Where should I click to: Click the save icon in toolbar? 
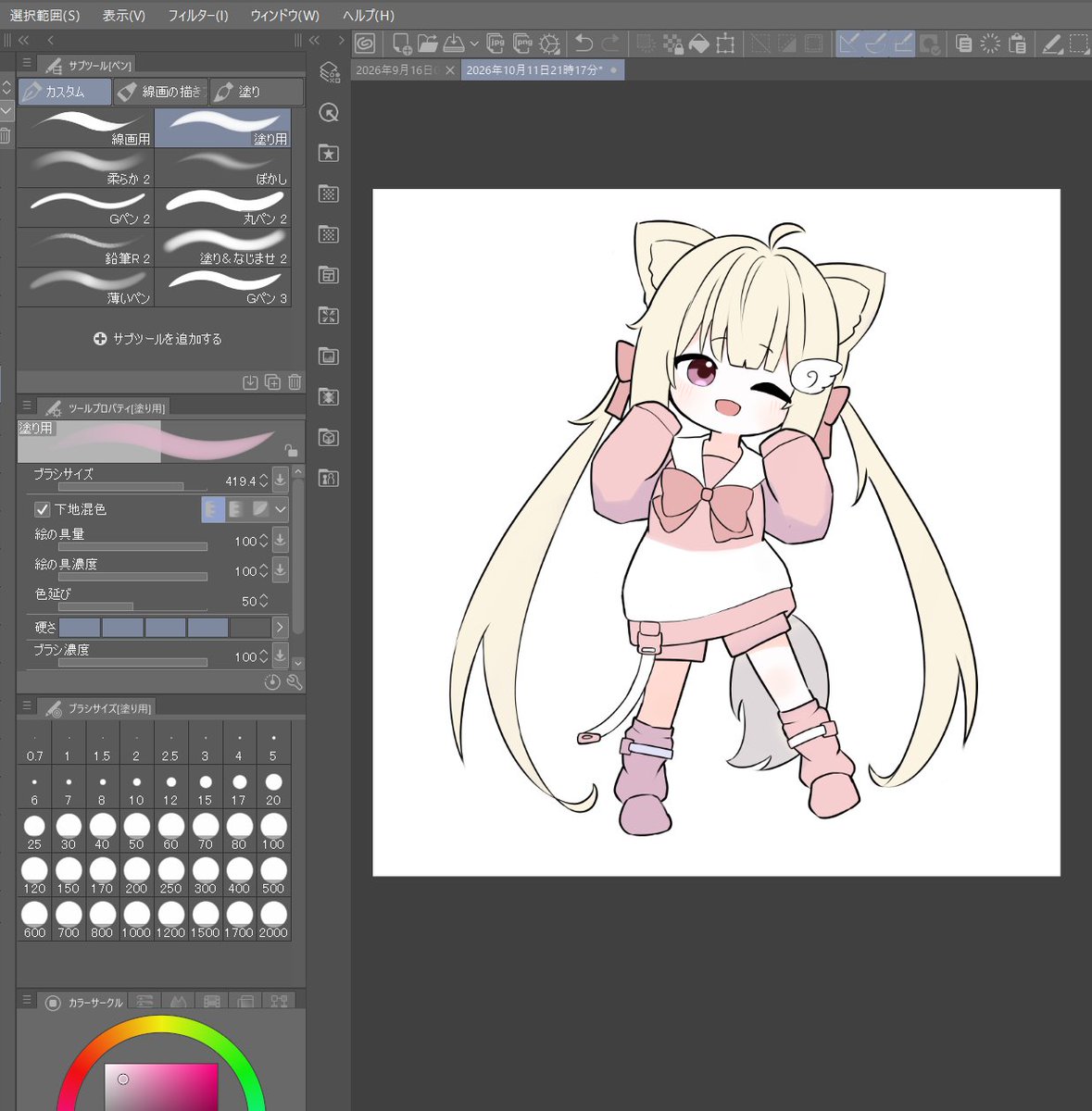[x=454, y=43]
